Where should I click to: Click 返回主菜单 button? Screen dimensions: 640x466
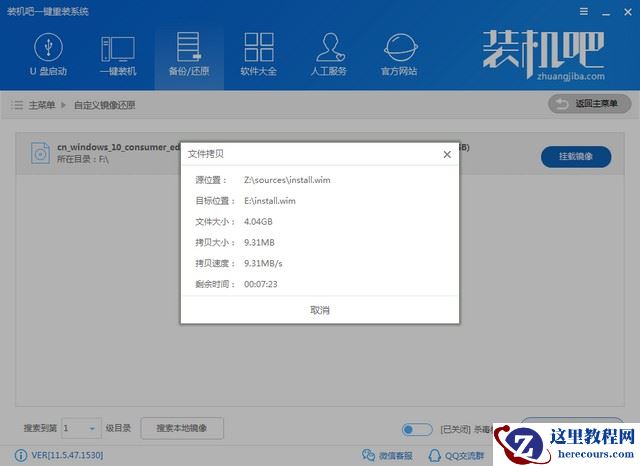pyautogui.click(x=589, y=104)
